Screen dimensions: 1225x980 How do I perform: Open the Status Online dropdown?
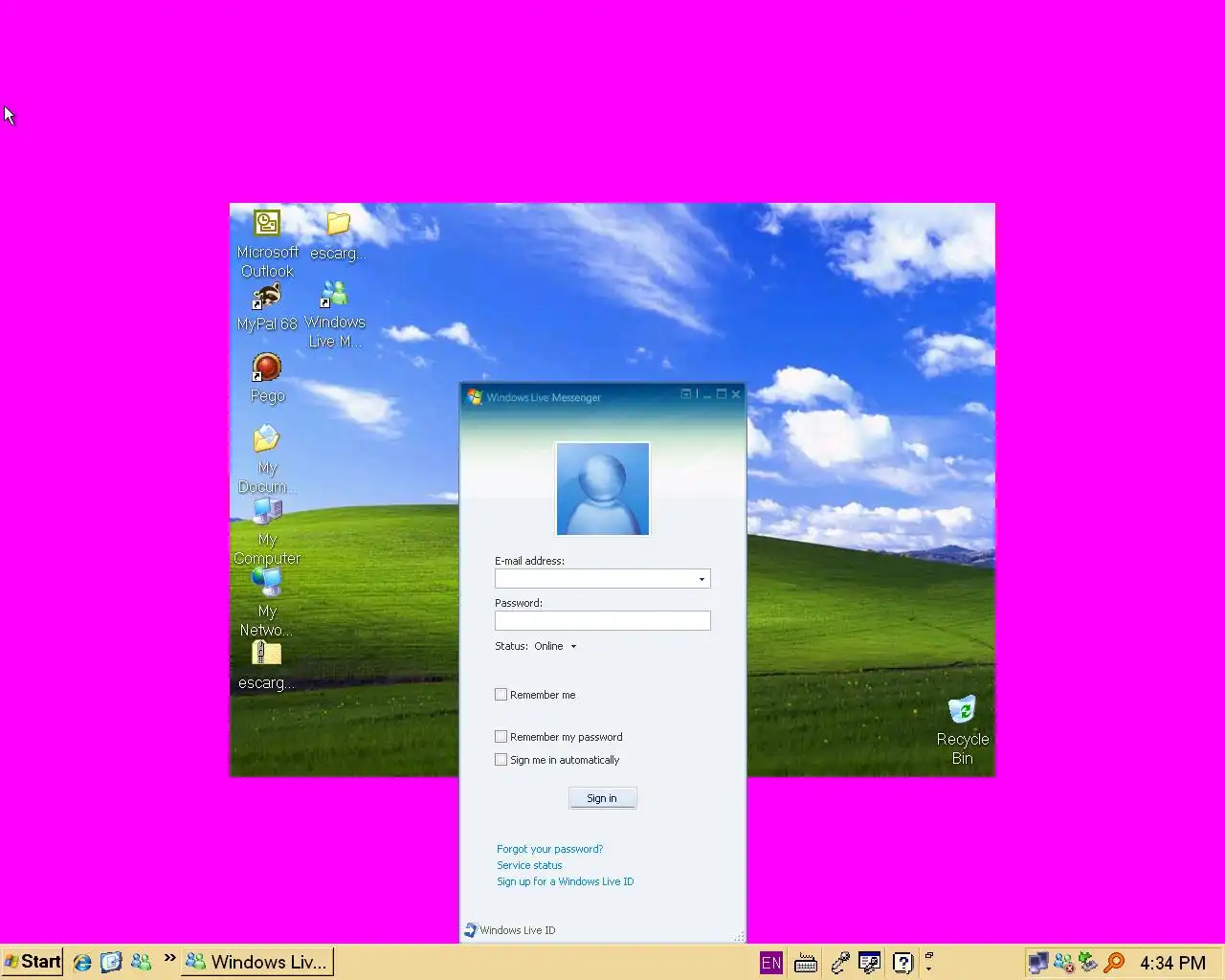coord(555,646)
